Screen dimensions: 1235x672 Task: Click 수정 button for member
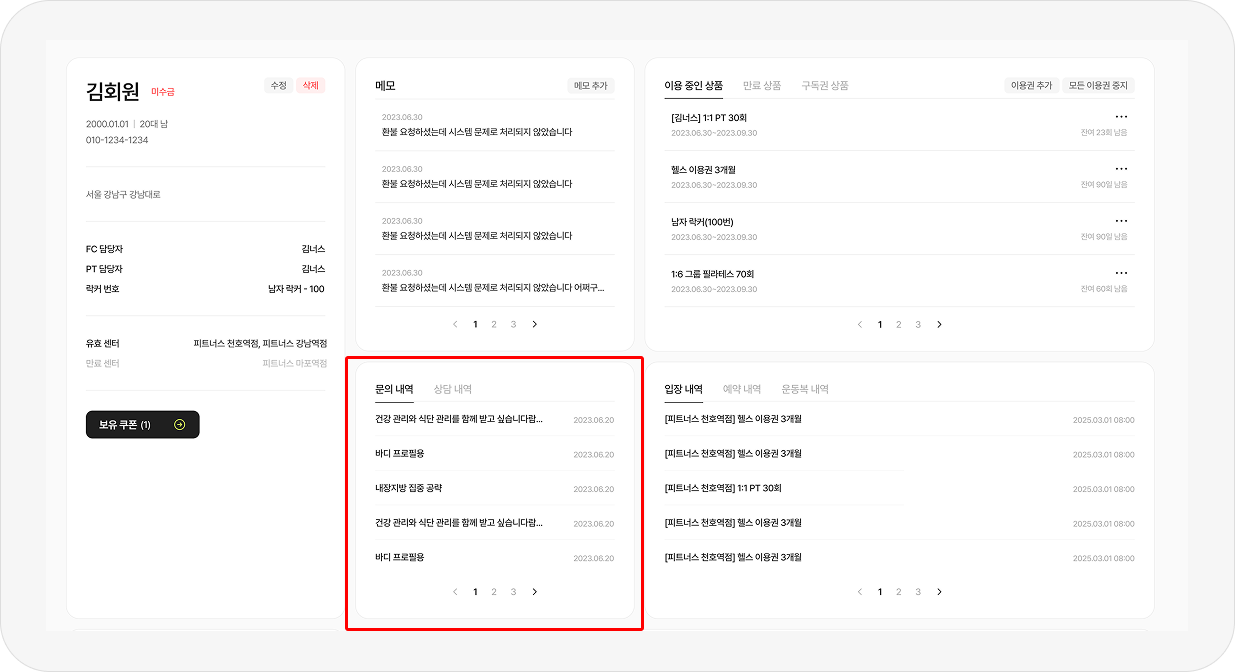278,86
